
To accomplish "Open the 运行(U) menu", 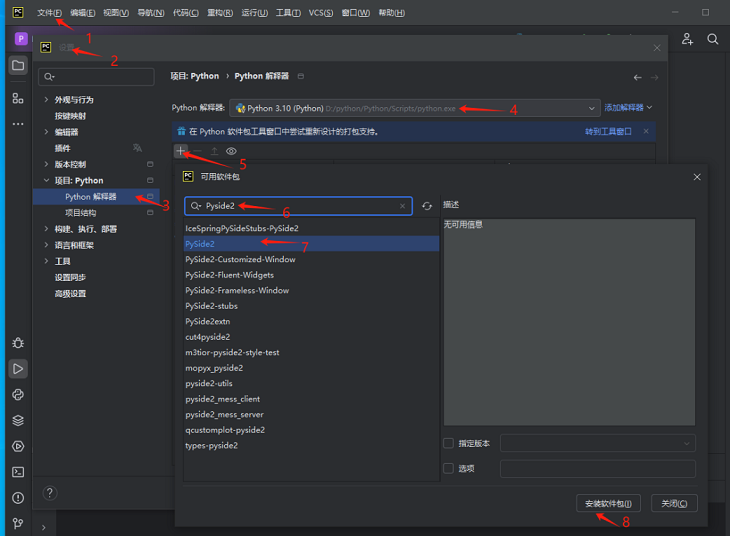I will click(x=255, y=13).
